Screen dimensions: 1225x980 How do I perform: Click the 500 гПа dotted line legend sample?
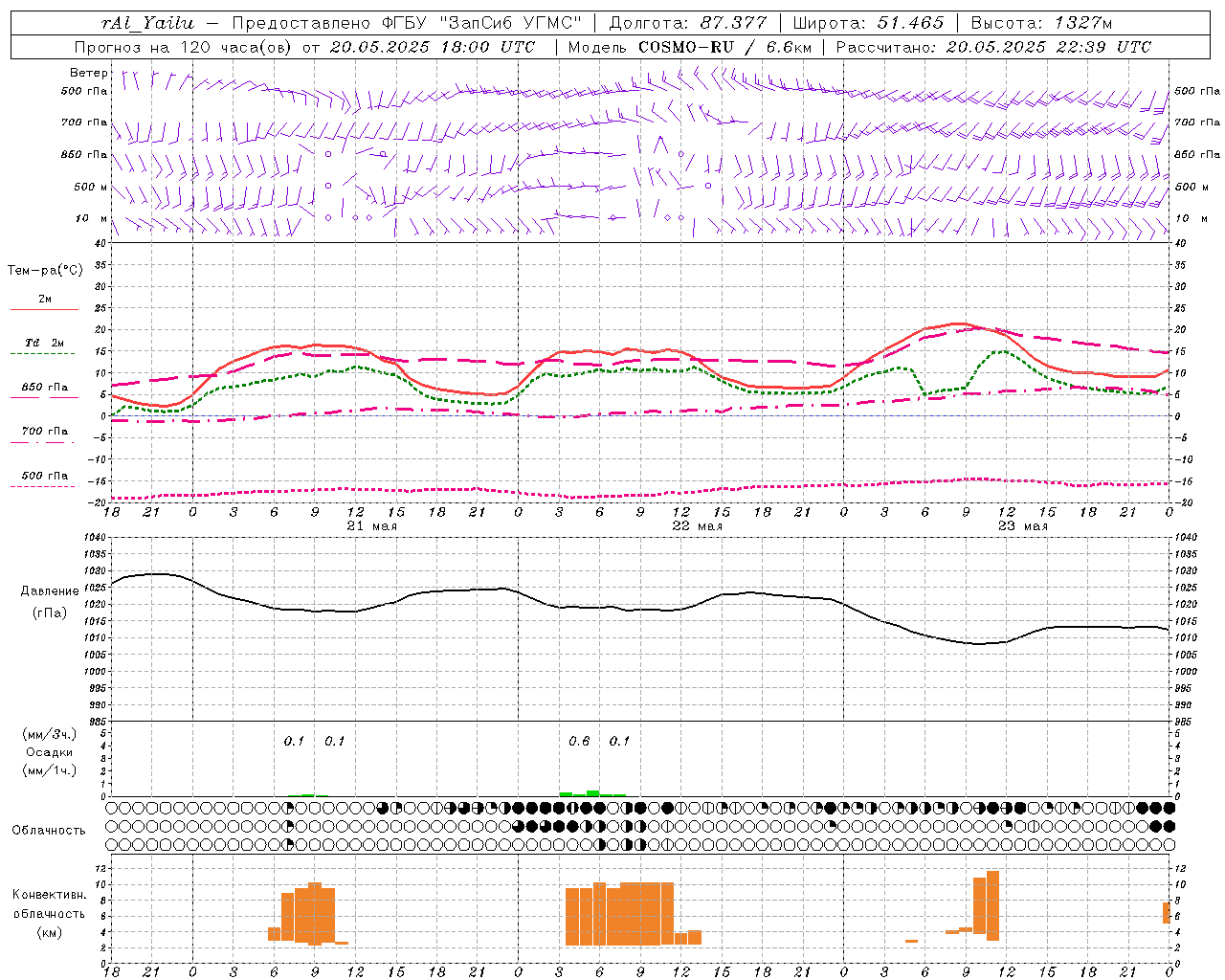42,486
